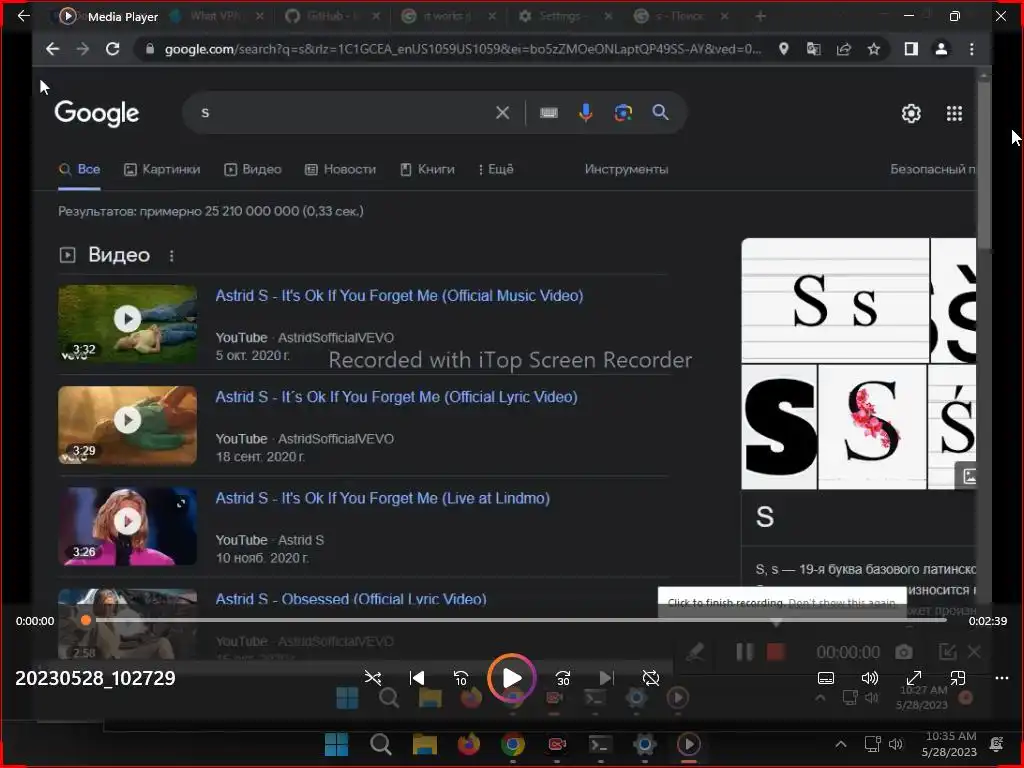
Task: Select the Картинки search tab
Action: coord(162,169)
